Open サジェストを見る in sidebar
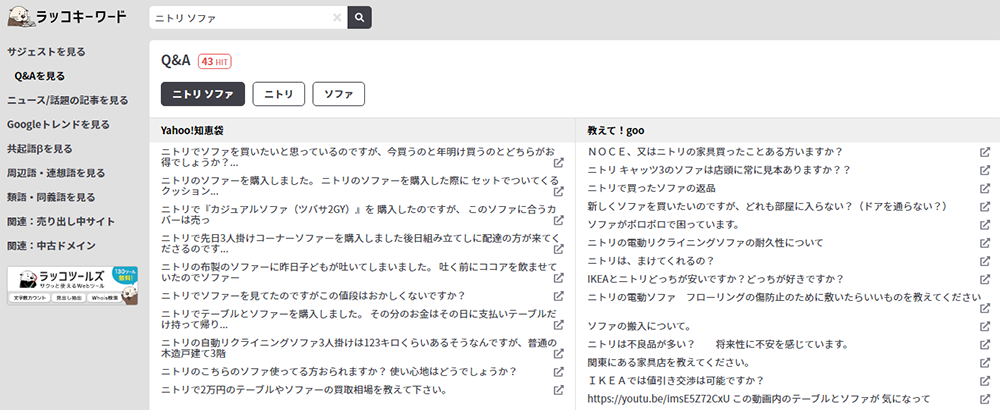 (x=46, y=52)
